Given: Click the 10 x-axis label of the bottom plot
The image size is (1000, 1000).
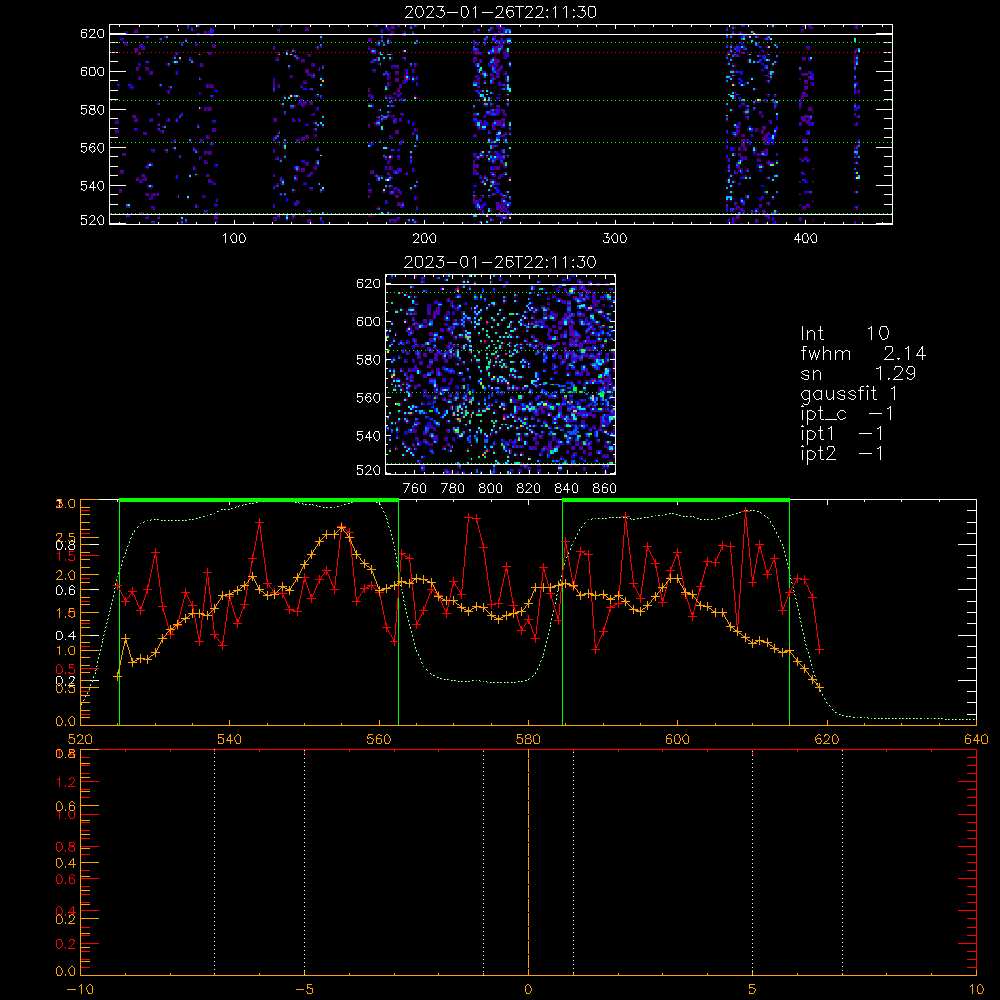Looking at the screenshot, I should pos(976,989).
